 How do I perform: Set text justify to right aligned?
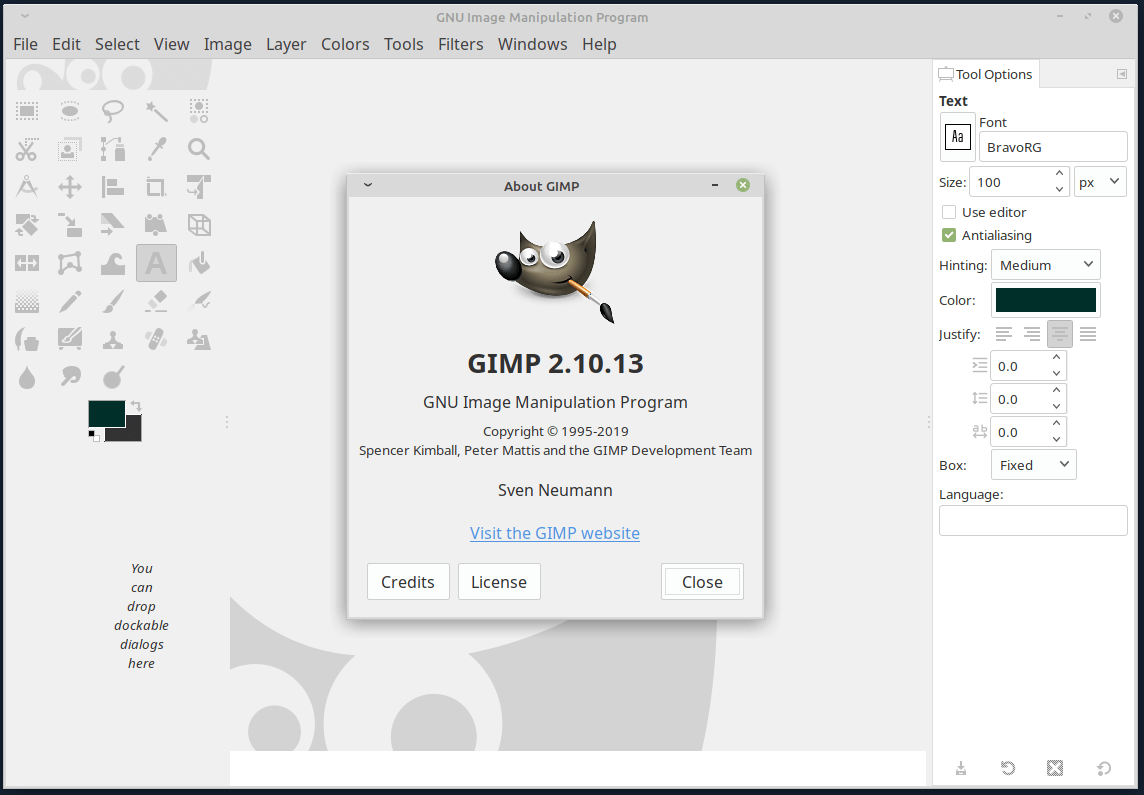tap(1032, 334)
